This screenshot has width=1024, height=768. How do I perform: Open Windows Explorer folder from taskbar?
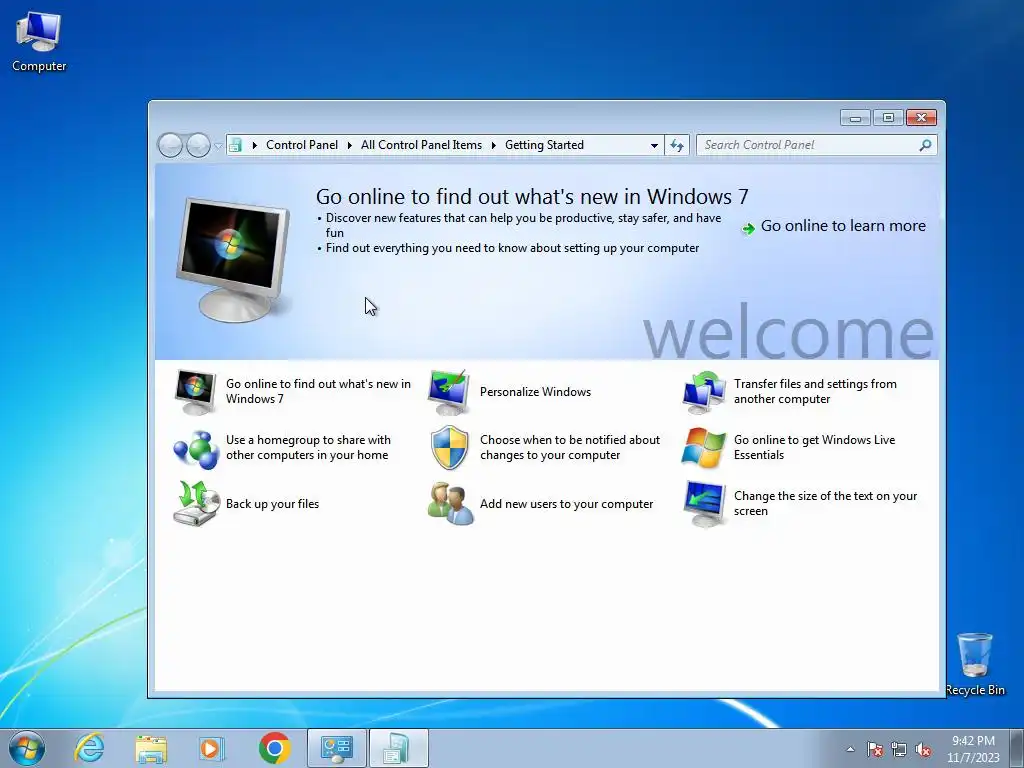coord(151,748)
